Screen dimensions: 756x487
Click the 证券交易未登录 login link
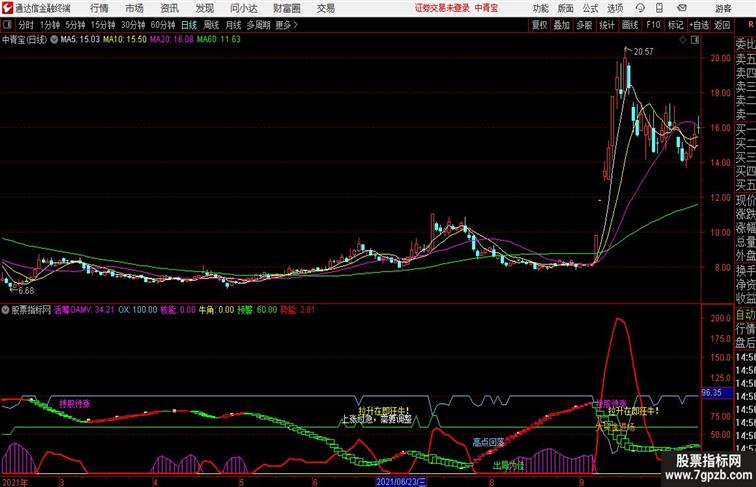(x=442, y=8)
